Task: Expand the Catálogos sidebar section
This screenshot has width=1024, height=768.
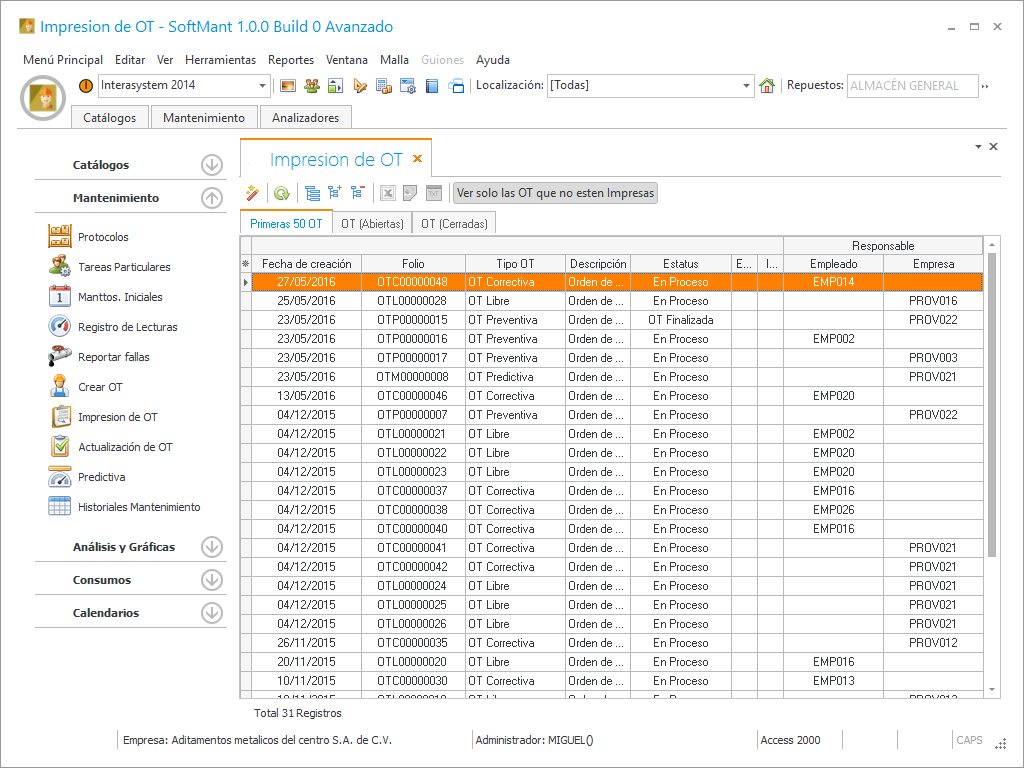Action: point(211,165)
